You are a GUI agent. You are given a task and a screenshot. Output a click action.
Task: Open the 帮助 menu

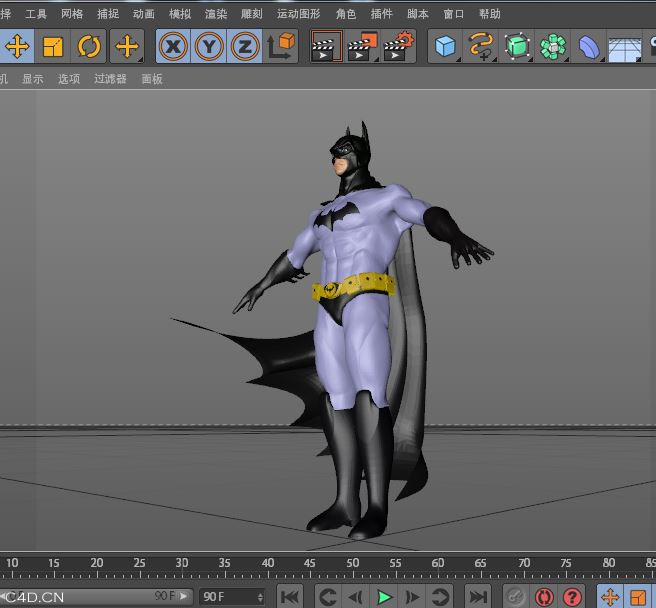point(489,14)
